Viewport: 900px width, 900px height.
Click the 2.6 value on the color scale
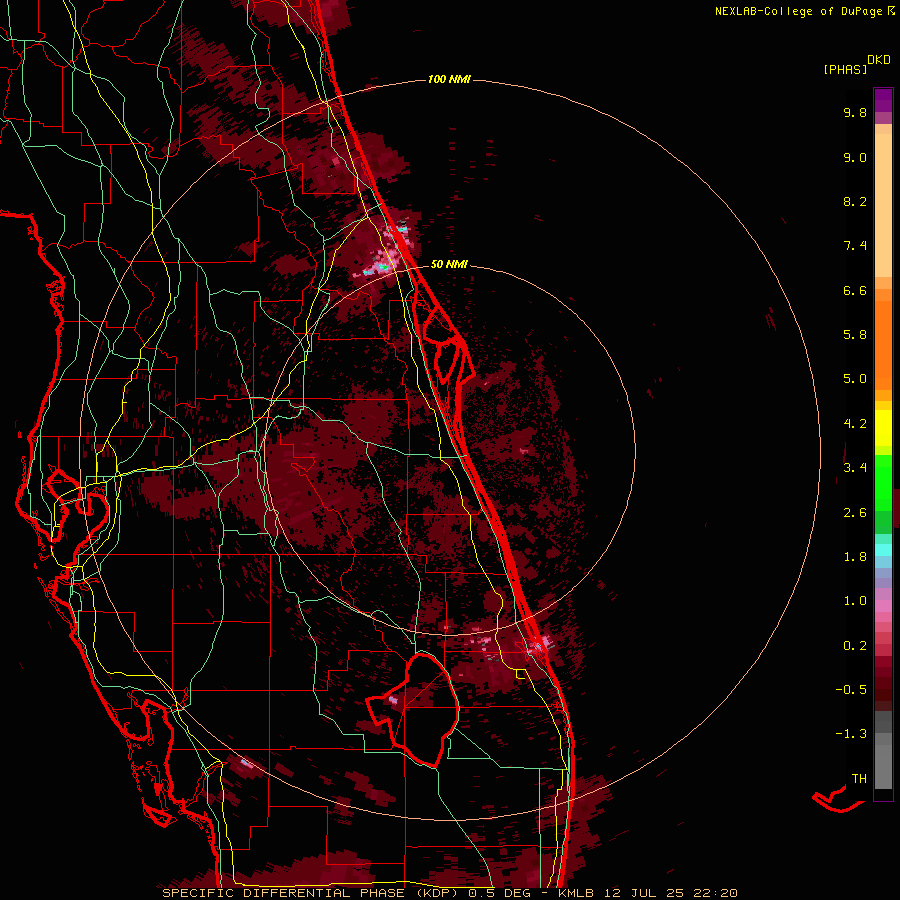coord(855,513)
